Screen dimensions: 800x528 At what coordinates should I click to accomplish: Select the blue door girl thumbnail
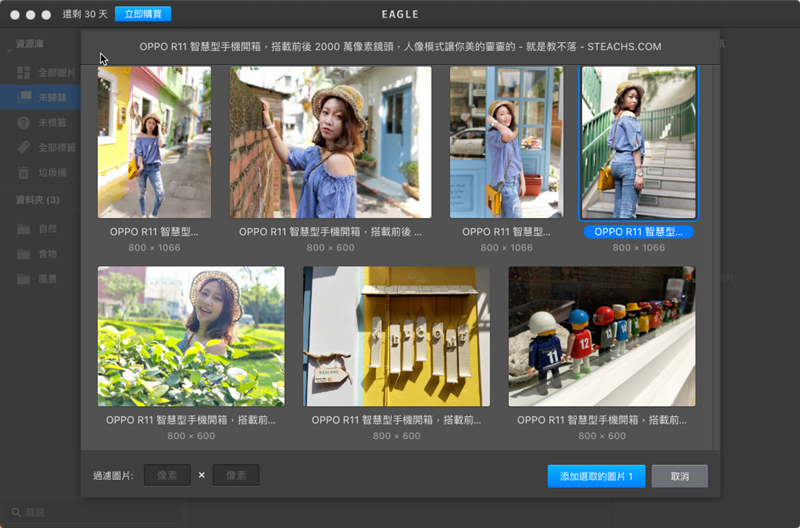[x=506, y=142]
